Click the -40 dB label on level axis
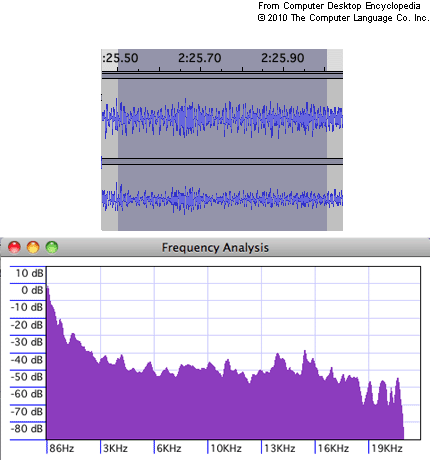Screen dimensions: 430x460 click(x=27, y=360)
